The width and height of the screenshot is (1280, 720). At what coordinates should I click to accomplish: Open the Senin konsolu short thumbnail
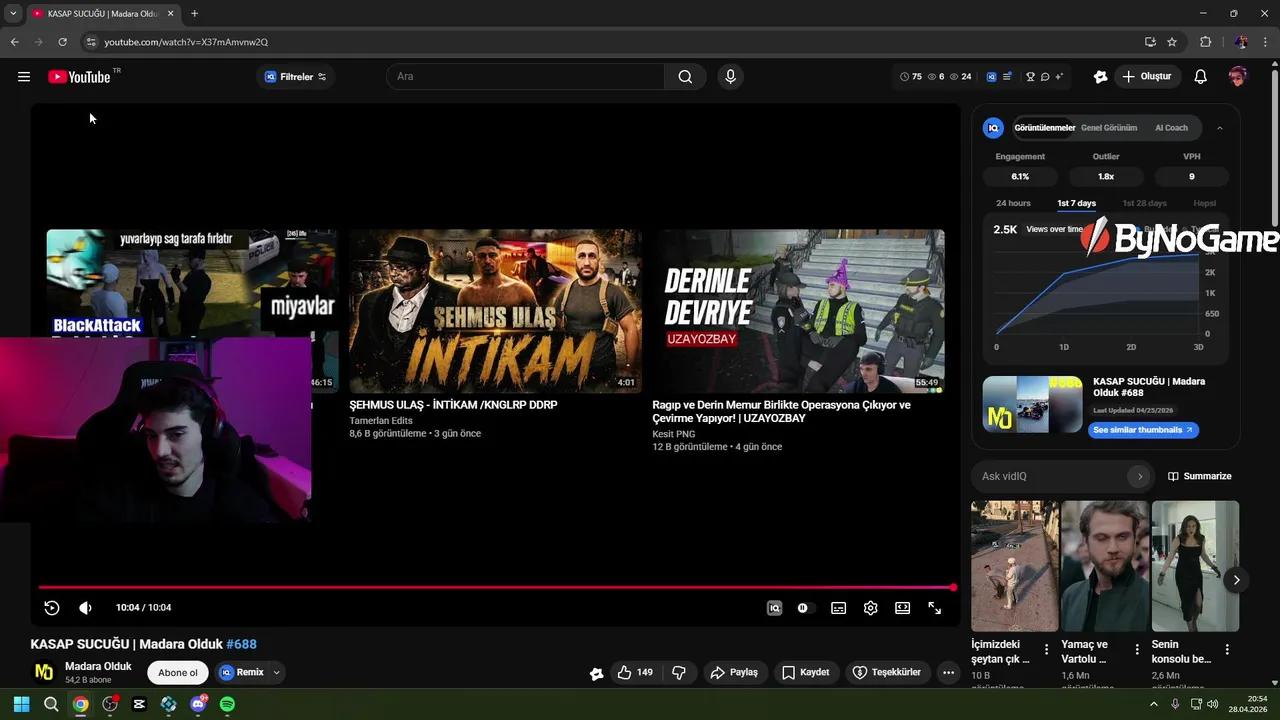tap(1195, 566)
